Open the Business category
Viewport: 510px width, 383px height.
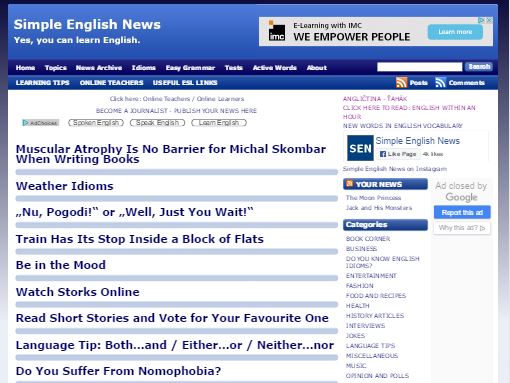tap(361, 249)
